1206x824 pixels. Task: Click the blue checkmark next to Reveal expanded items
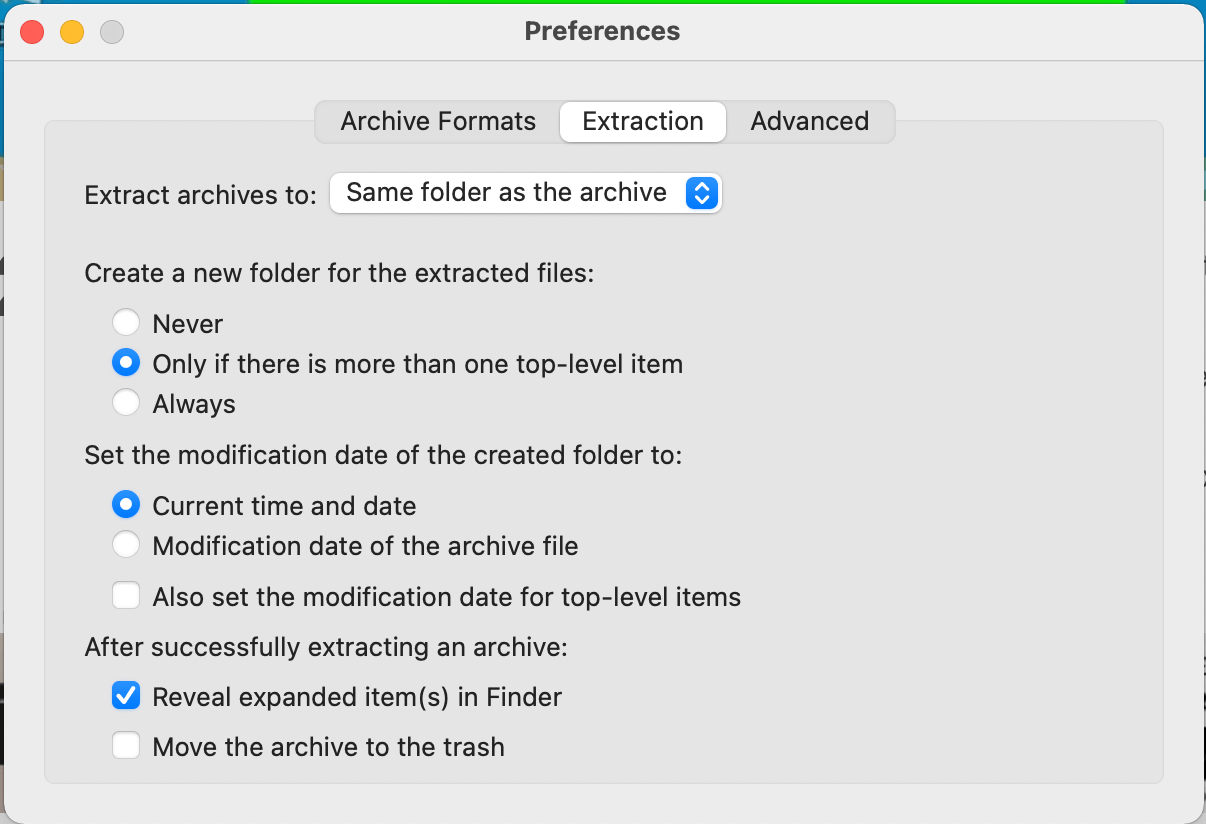(x=126, y=695)
